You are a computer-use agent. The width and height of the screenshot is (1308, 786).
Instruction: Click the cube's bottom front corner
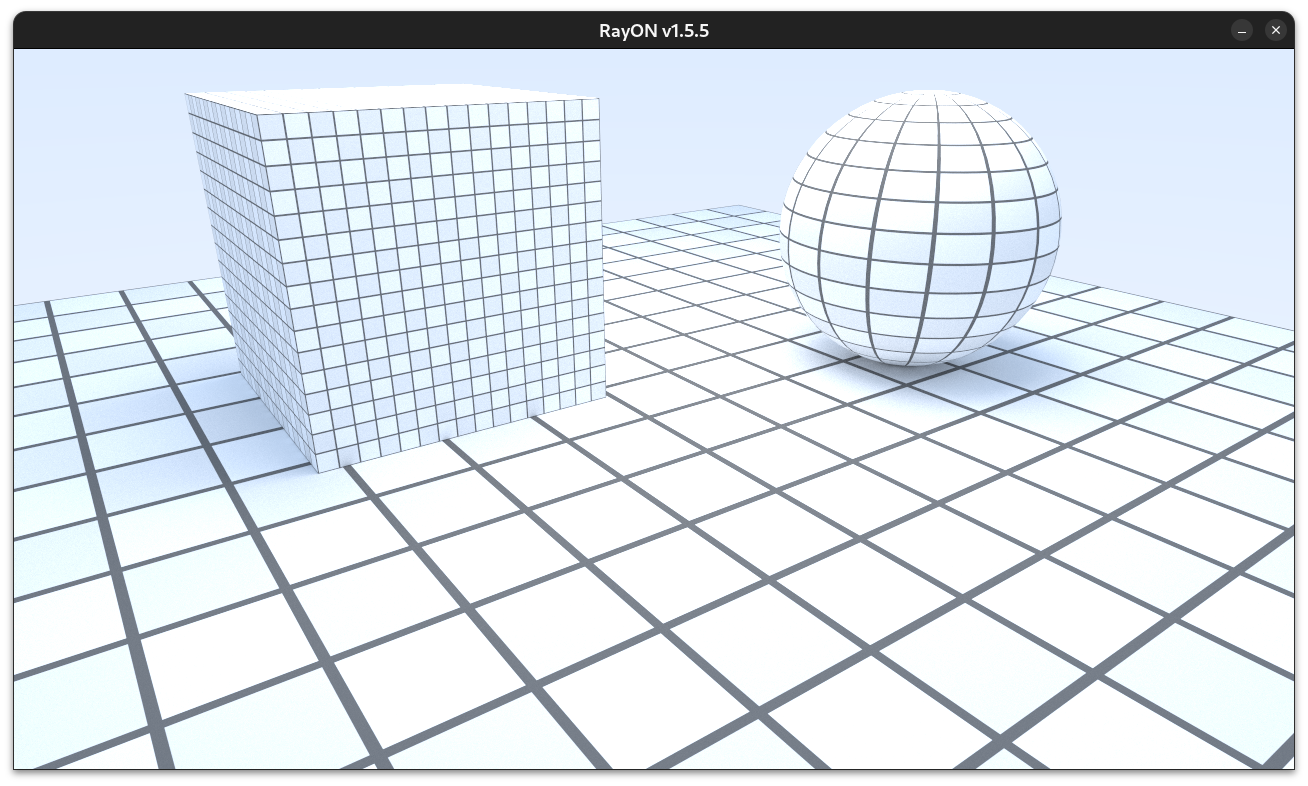(318, 470)
